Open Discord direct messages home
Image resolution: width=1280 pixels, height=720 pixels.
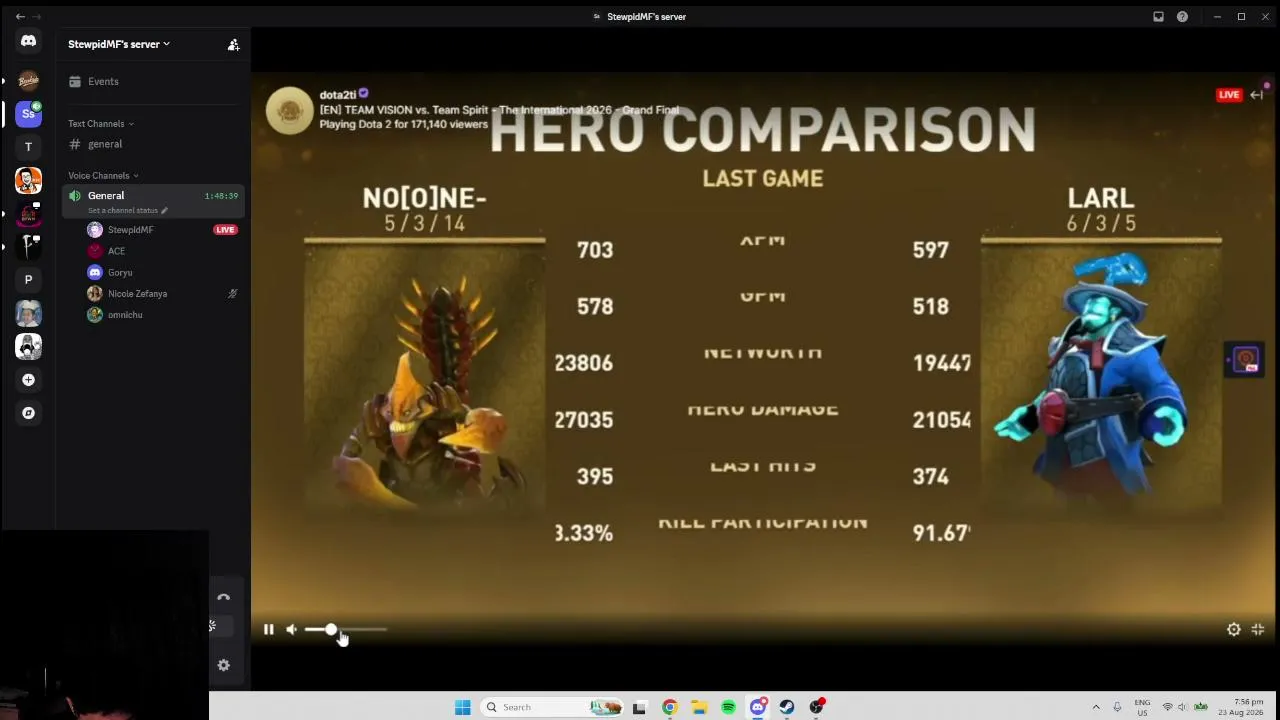[x=28, y=41]
